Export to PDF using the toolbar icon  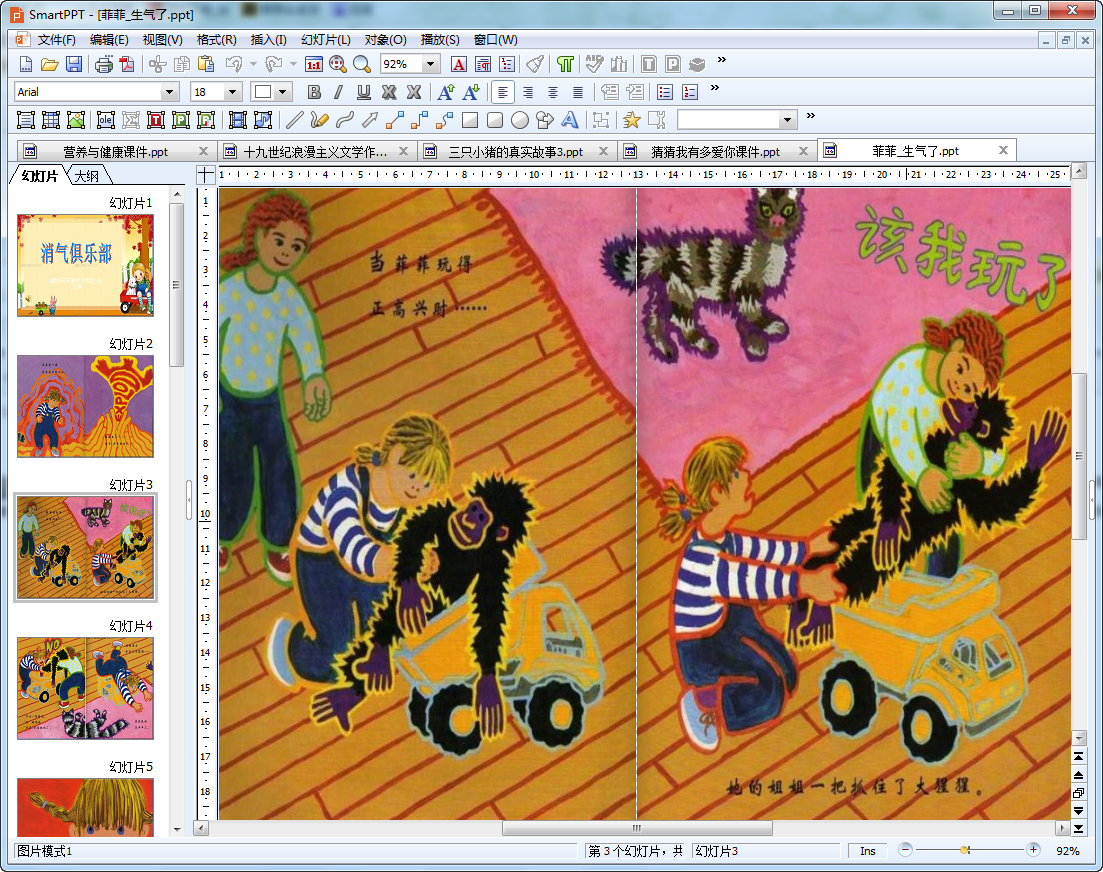point(127,64)
